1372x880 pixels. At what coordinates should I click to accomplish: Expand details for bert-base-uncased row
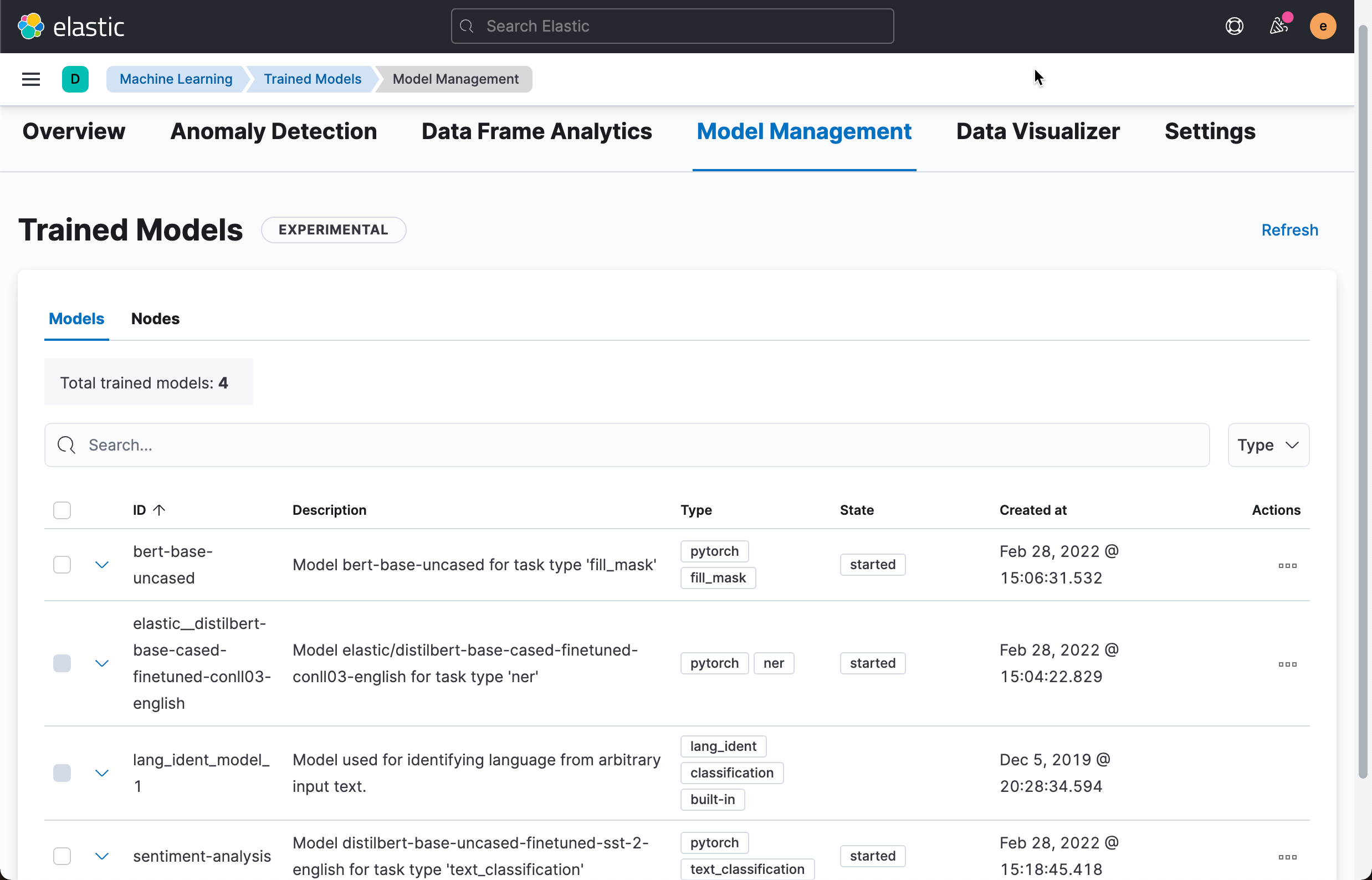[x=102, y=565]
